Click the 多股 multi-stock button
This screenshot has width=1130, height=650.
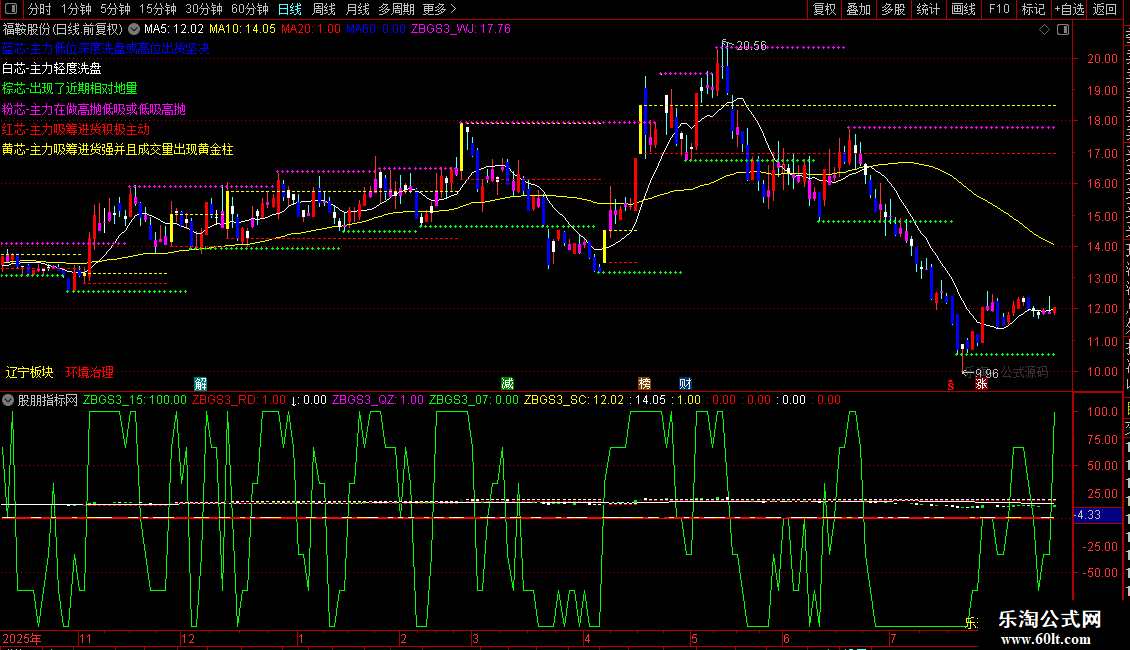click(x=893, y=9)
